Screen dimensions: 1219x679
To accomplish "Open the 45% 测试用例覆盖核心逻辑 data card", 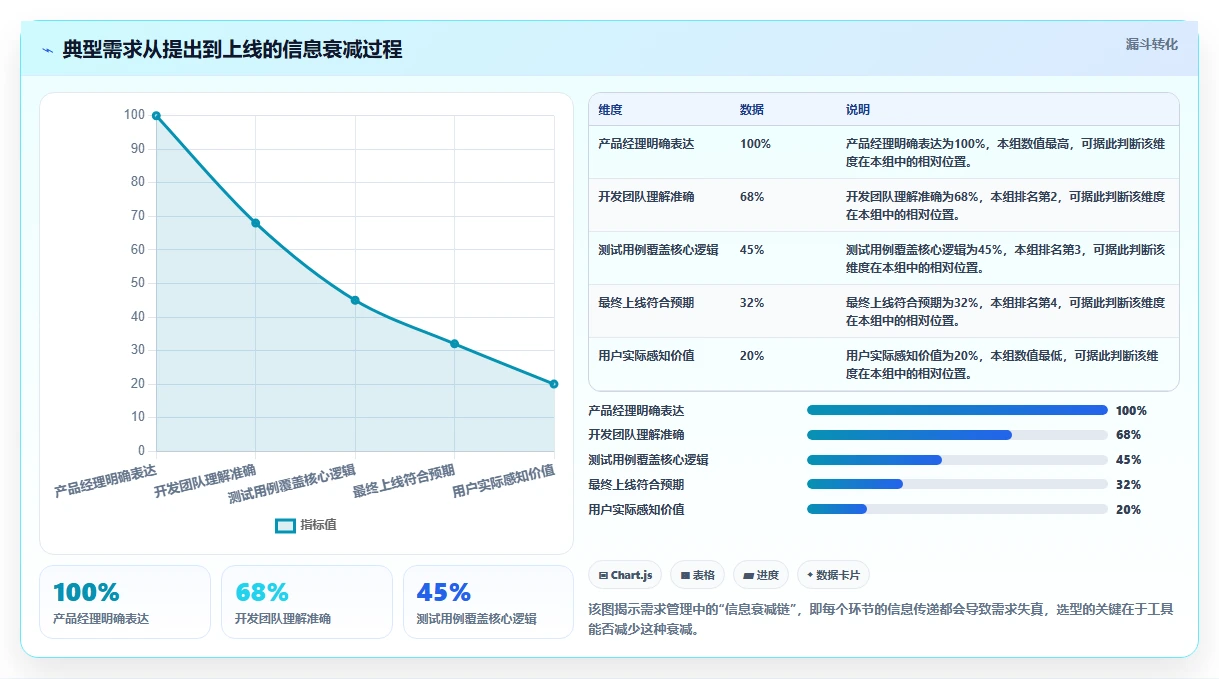I will [x=488, y=602].
